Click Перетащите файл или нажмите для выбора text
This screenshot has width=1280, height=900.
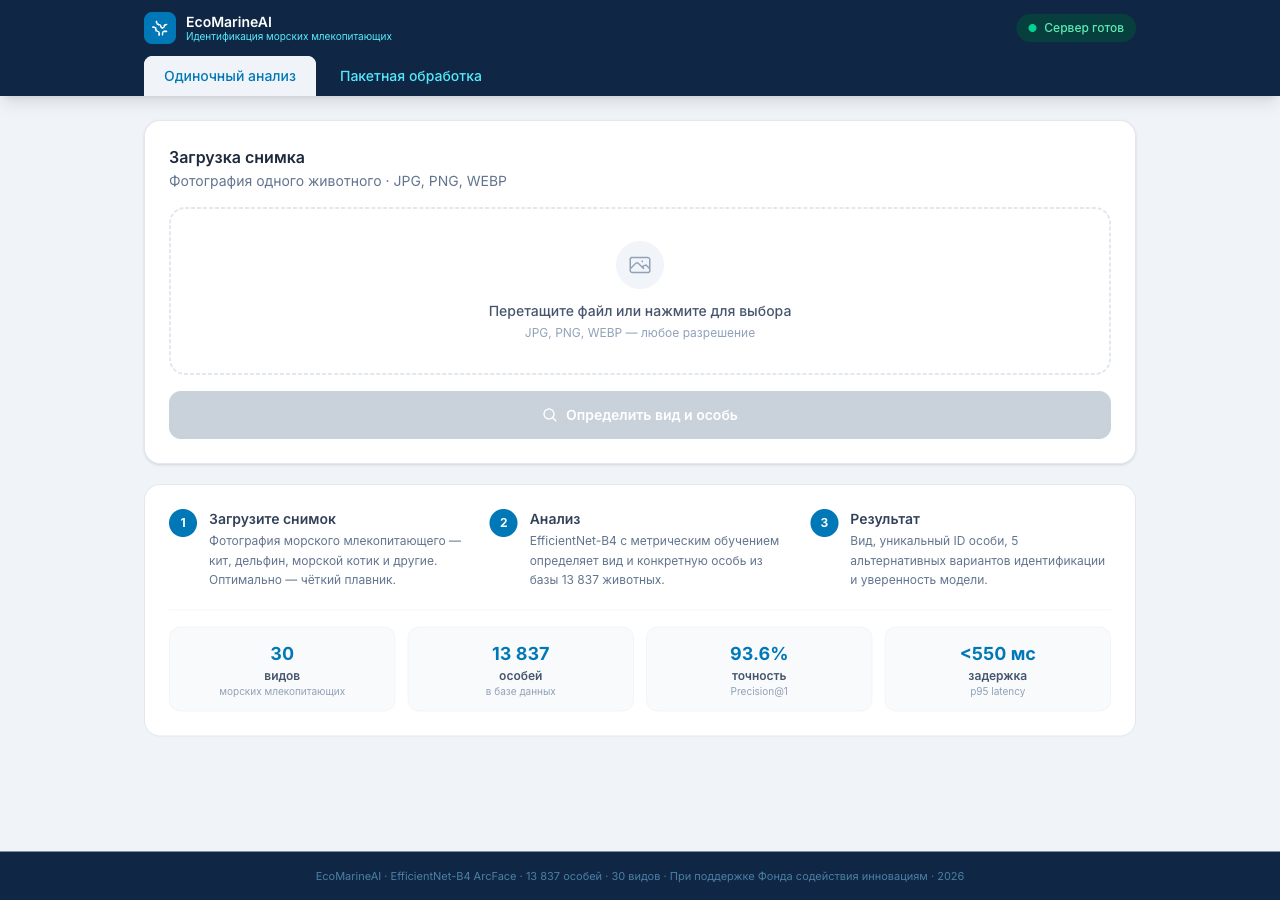tap(640, 311)
